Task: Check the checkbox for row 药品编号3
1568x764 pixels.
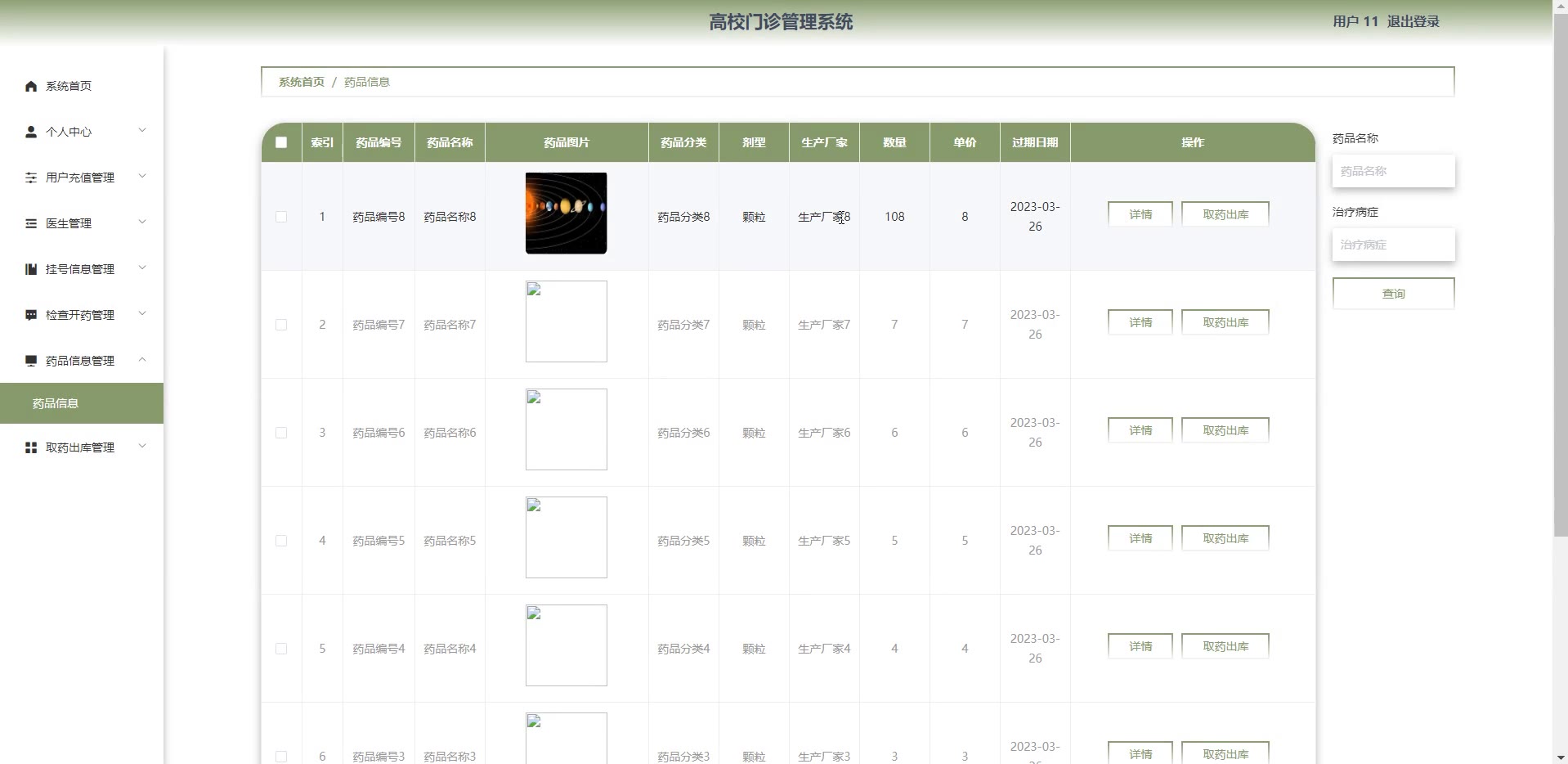Action: (281, 757)
